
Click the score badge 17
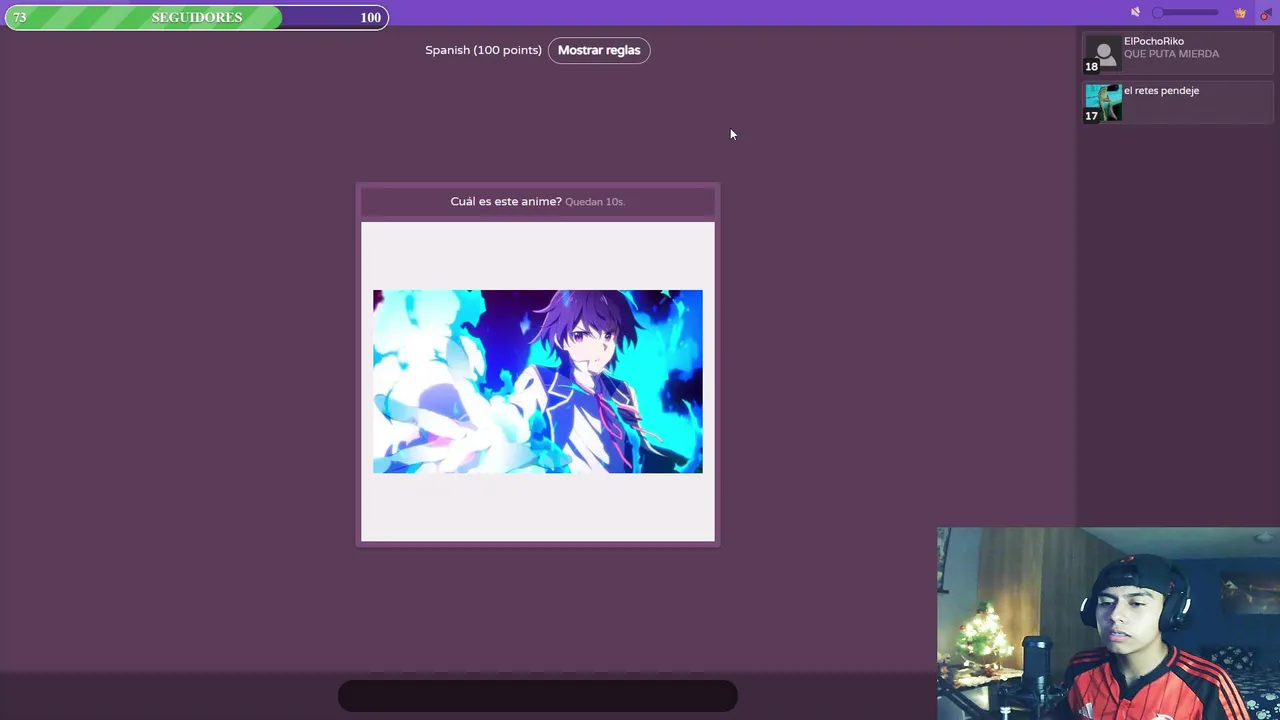click(1092, 116)
